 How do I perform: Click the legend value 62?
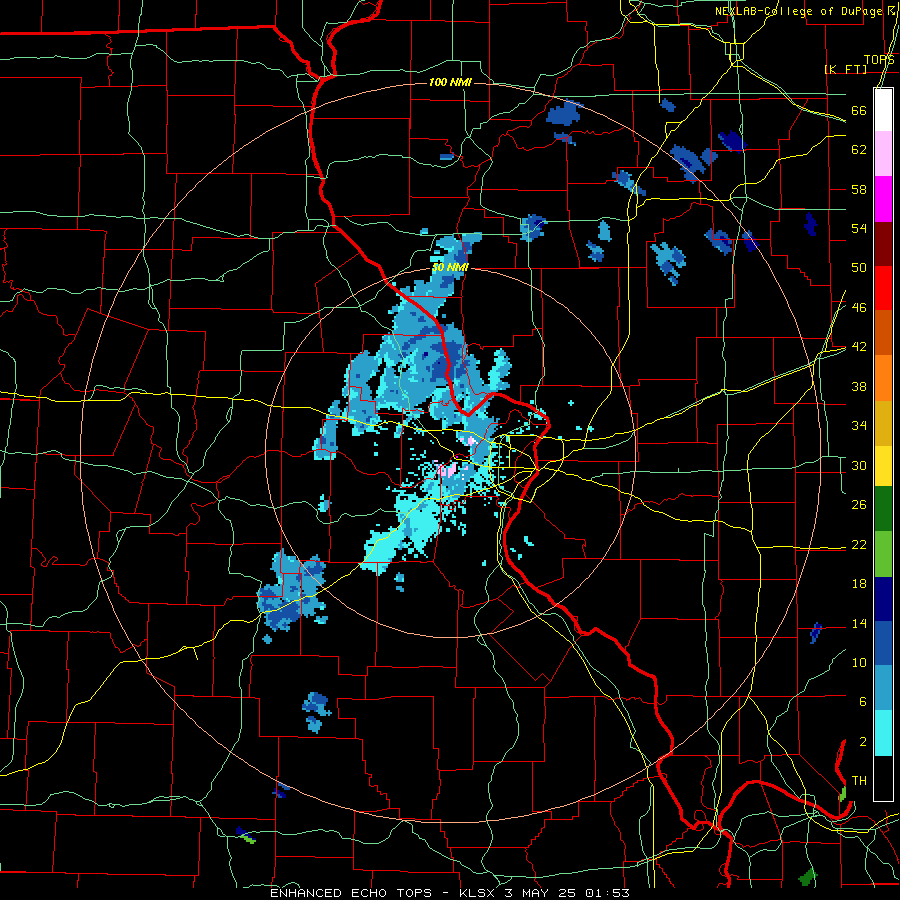click(859, 150)
